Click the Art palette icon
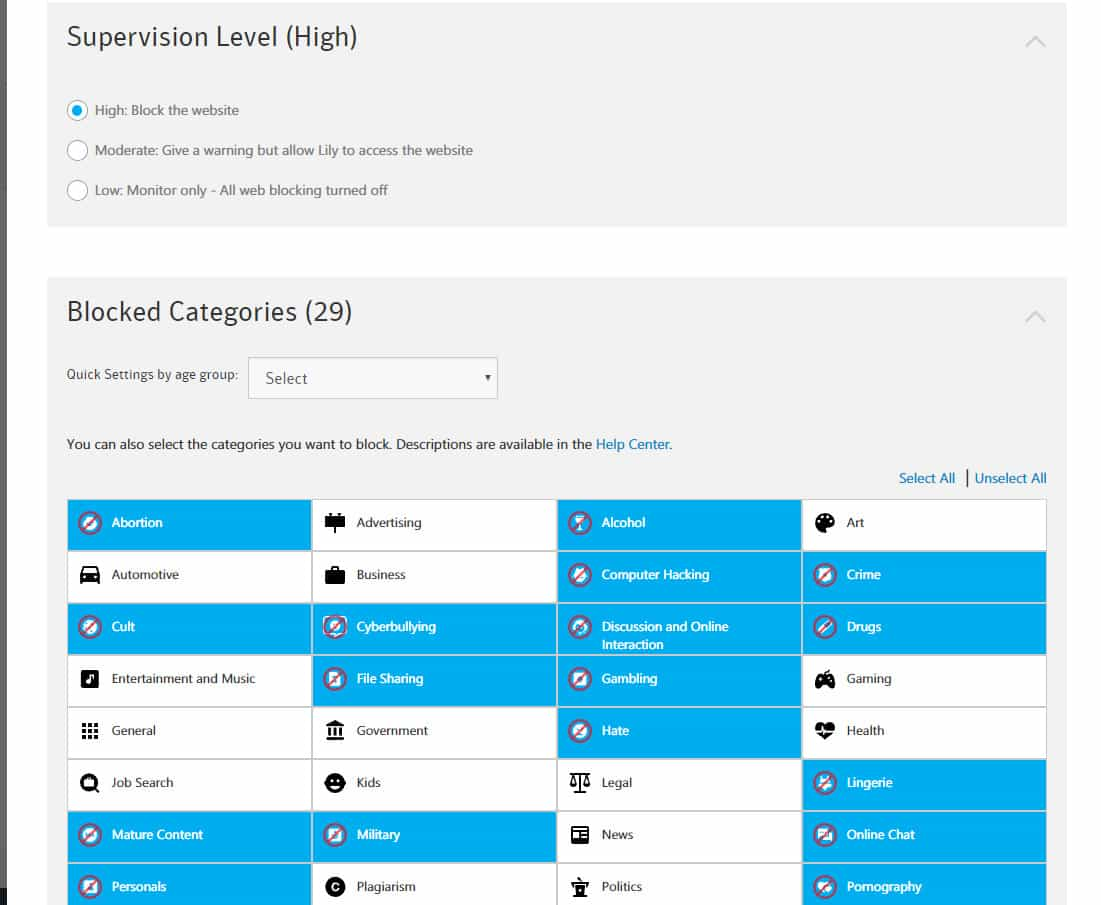The width and height of the screenshot is (1101, 905). 825,522
